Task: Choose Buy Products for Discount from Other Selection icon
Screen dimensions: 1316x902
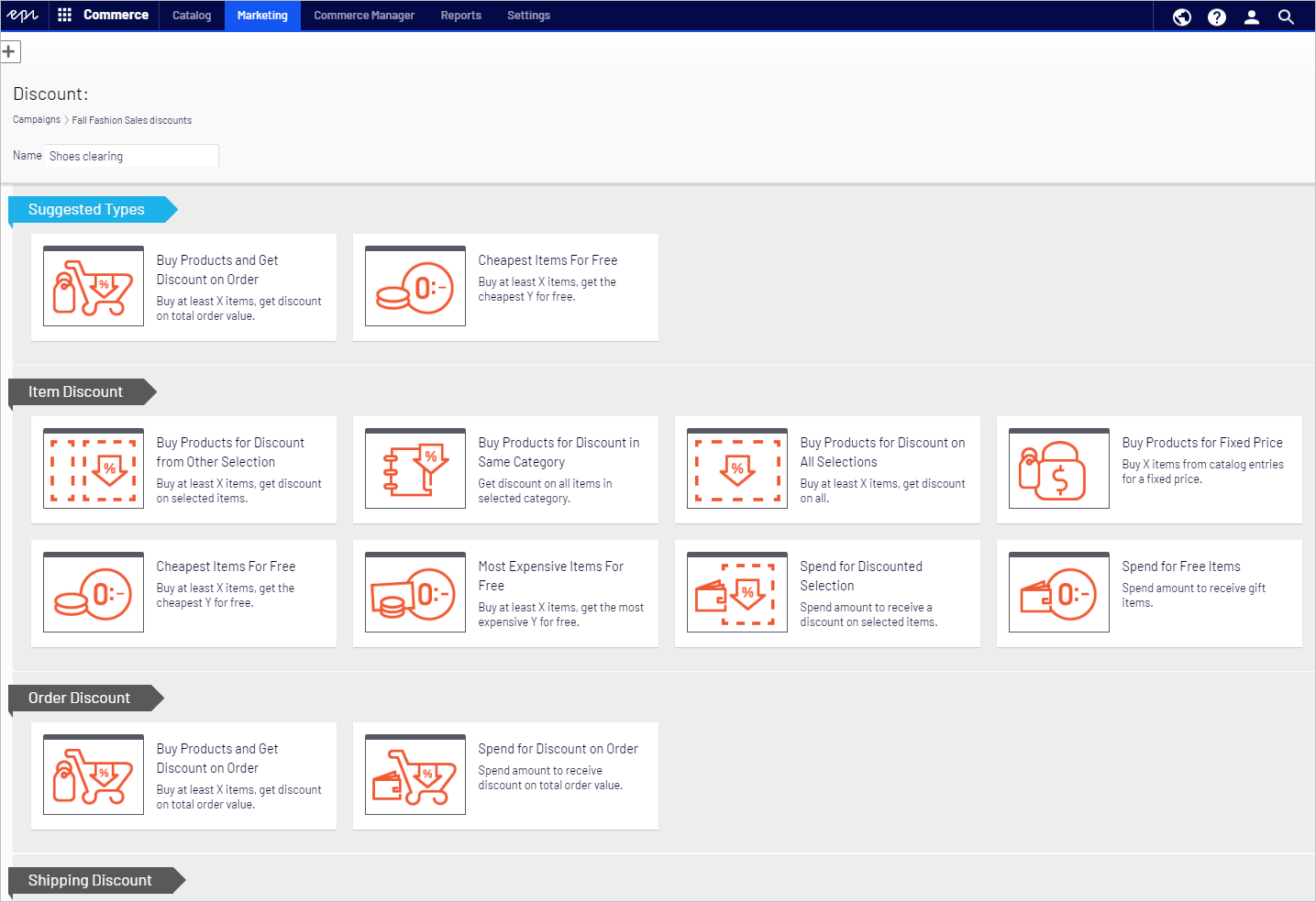Action: click(94, 468)
